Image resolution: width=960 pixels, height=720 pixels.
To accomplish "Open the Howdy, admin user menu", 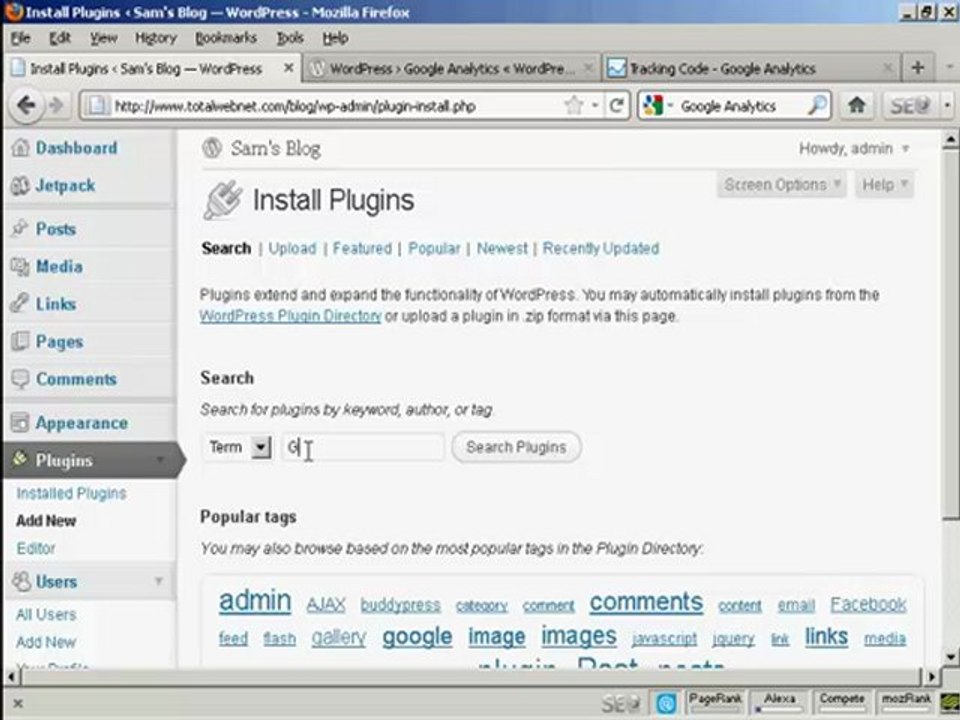I will coord(853,149).
